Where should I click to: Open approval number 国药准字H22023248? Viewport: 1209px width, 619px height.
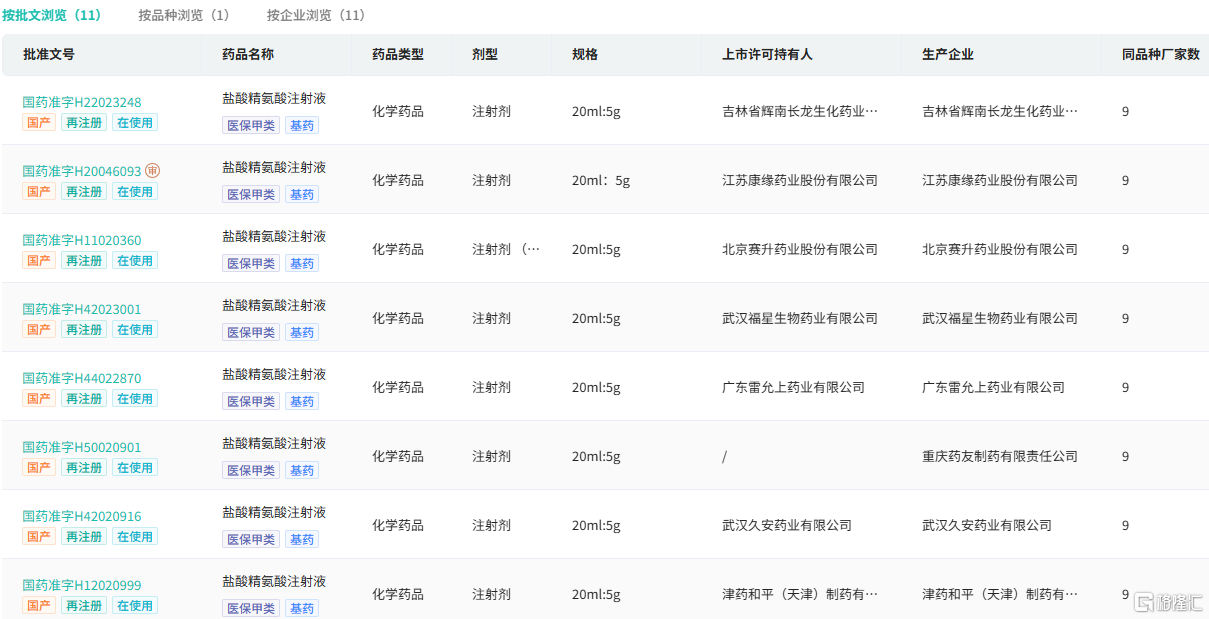(82, 102)
